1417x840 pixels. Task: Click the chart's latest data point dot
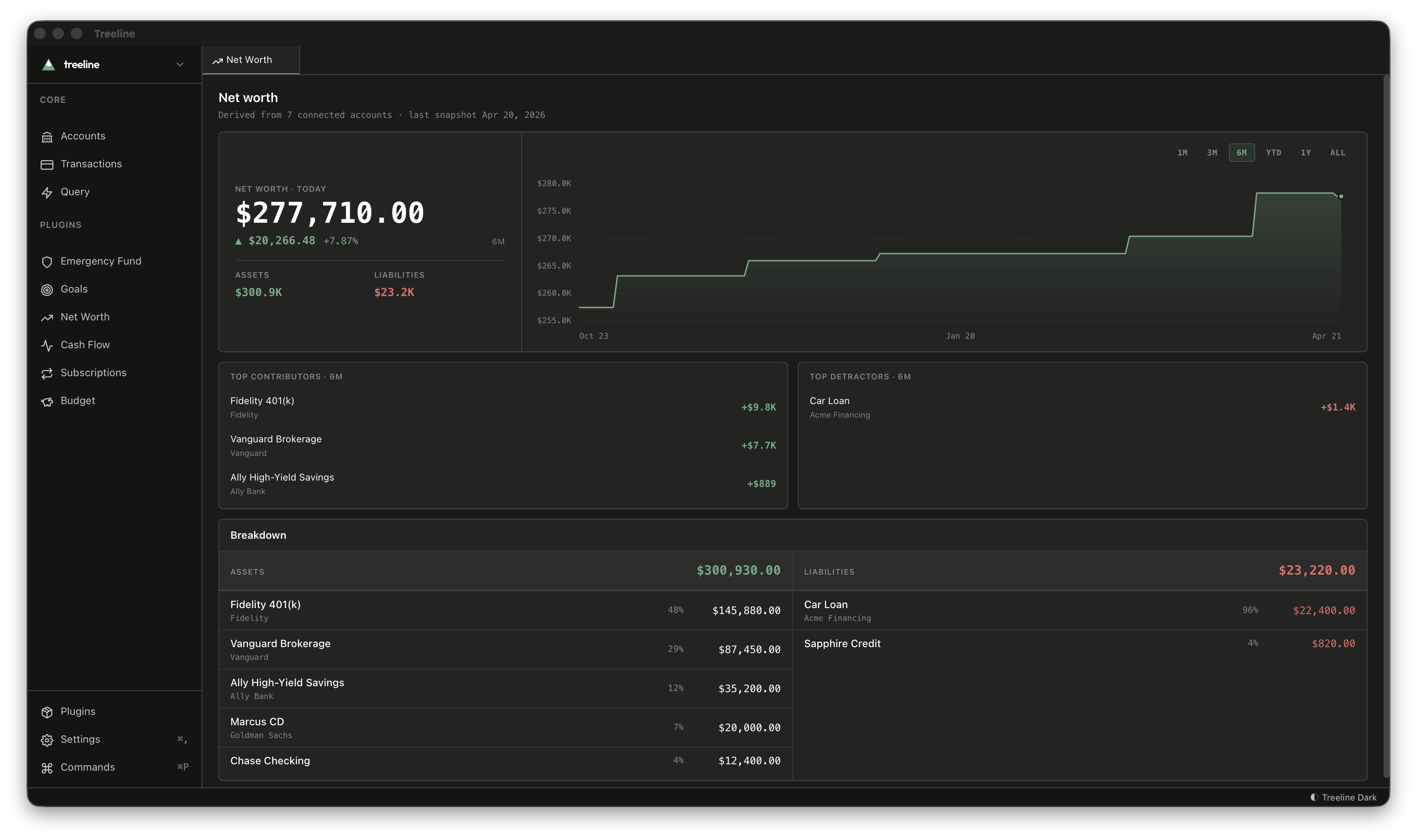pos(1340,196)
